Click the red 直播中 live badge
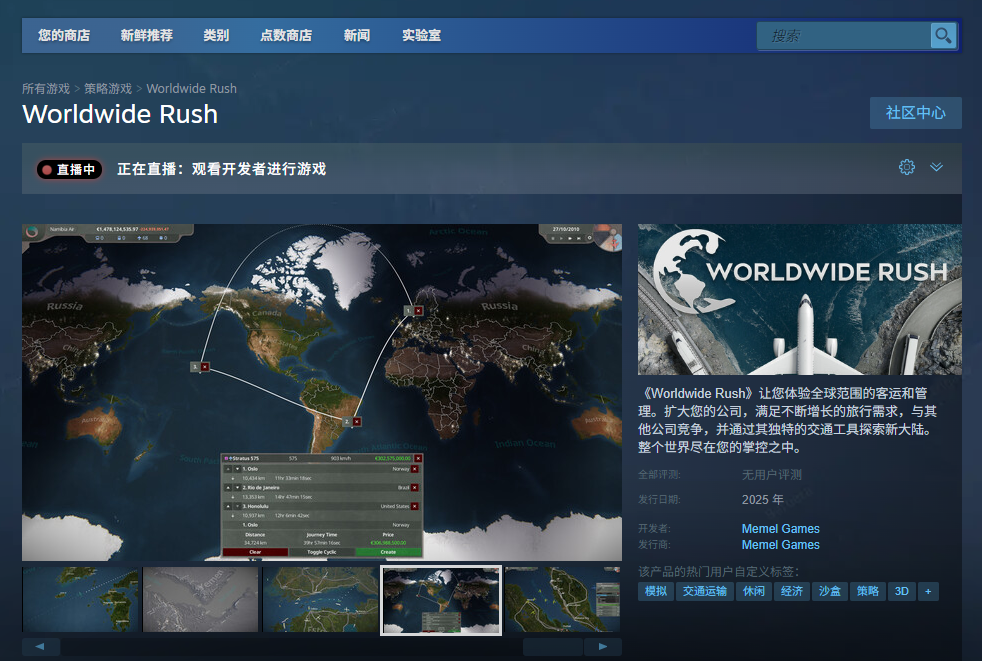 [69, 169]
